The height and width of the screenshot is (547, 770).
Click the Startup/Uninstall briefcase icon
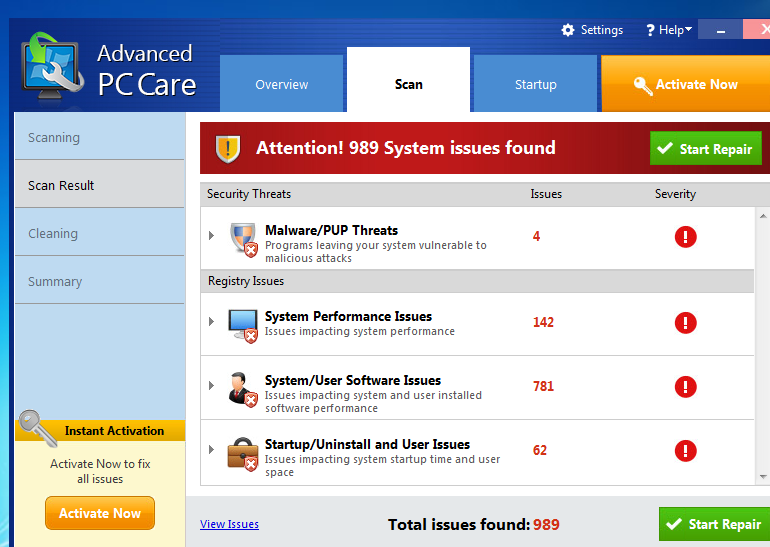[x=243, y=452]
